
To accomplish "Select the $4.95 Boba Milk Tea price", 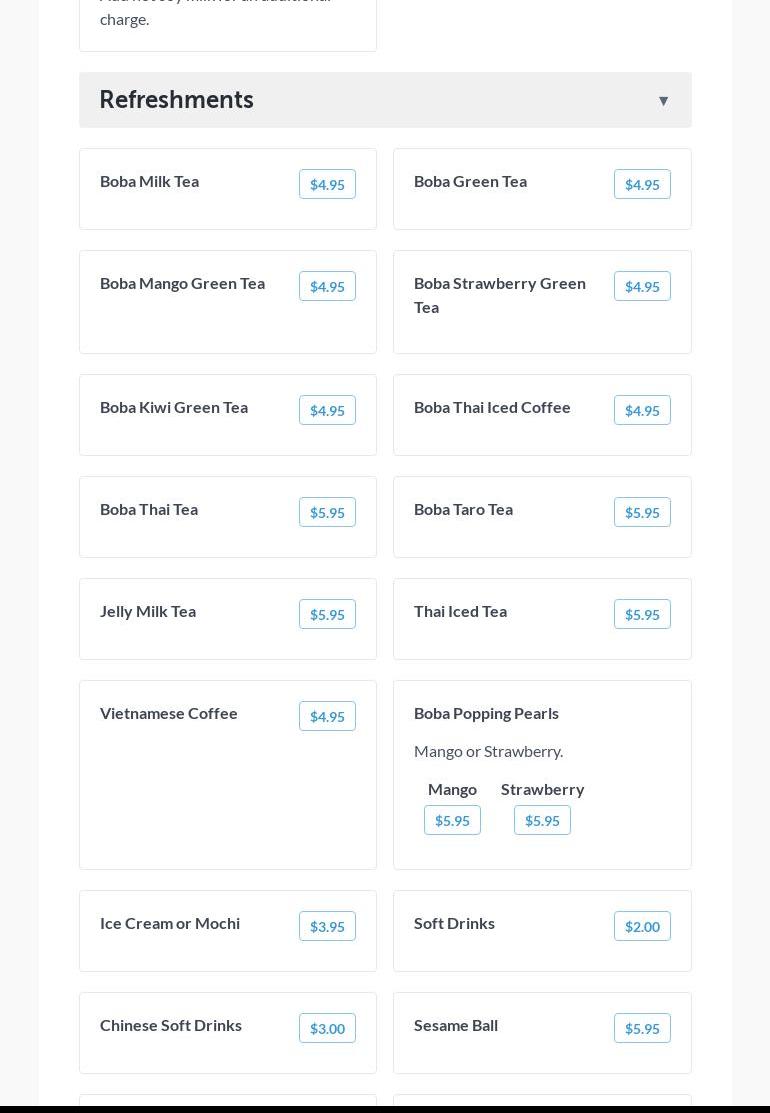I will 327,185.
